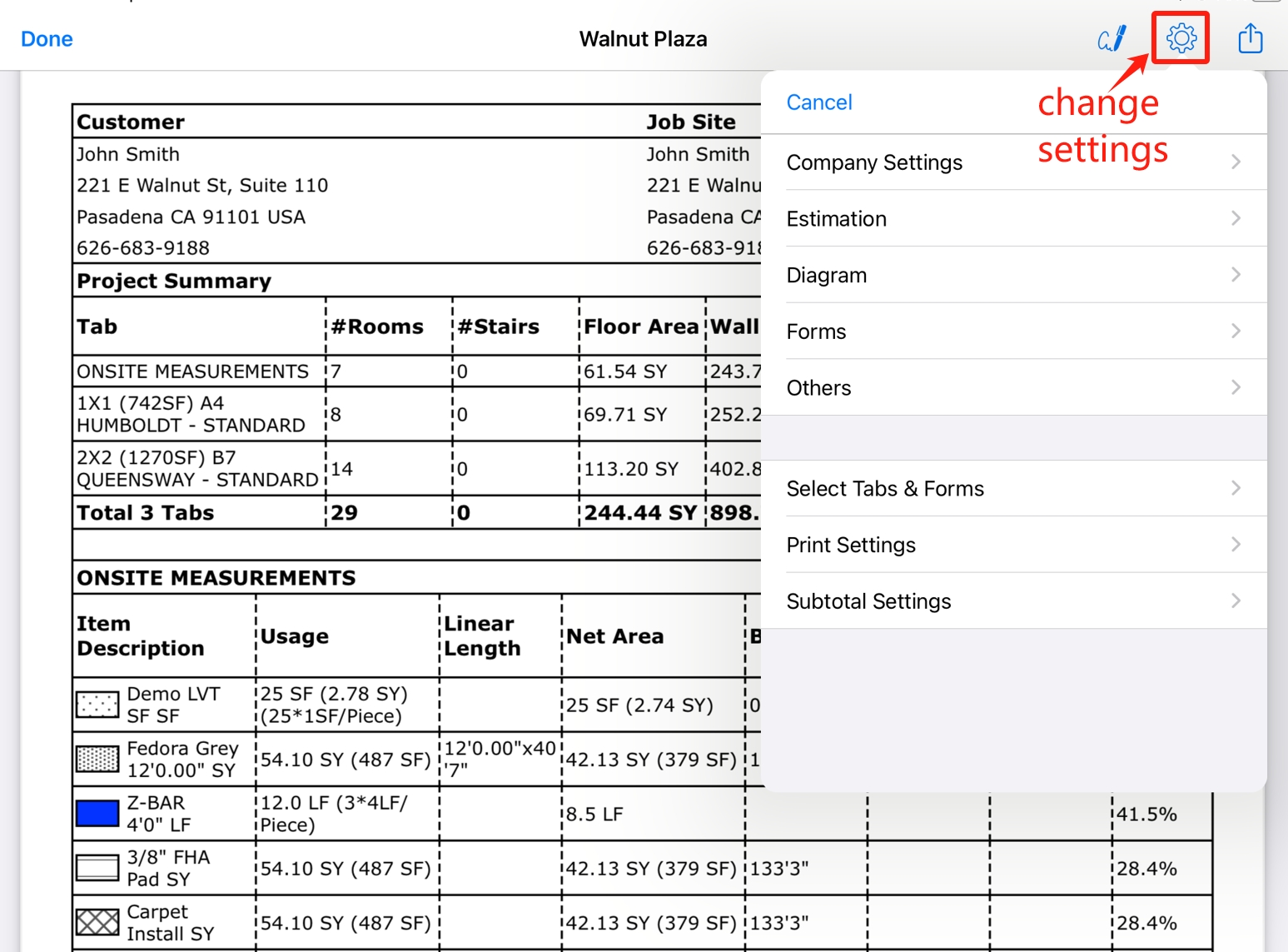The width and height of the screenshot is (1288, 952).
Task: Click the 69.71 SY floor area cell
Action: pyautogui.click(x=625, y=414)
